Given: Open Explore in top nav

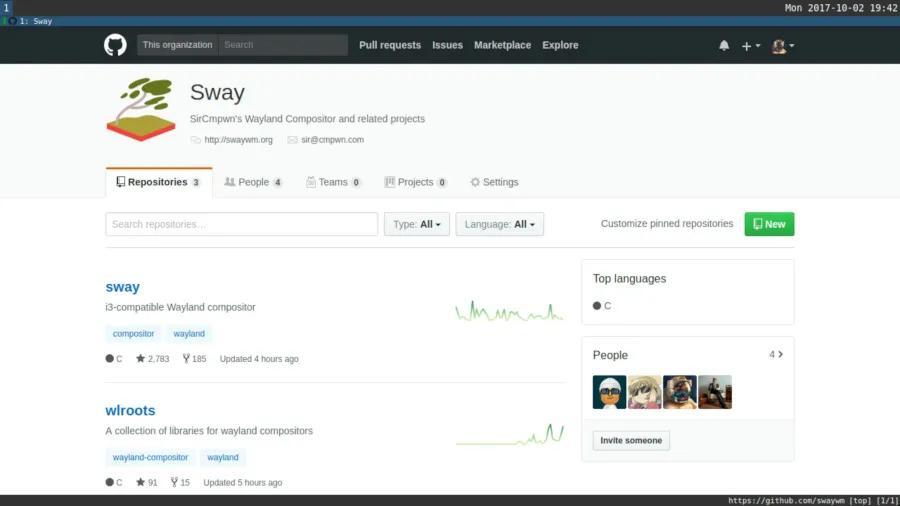Looking at the screenshot, I should click(560, 45).
